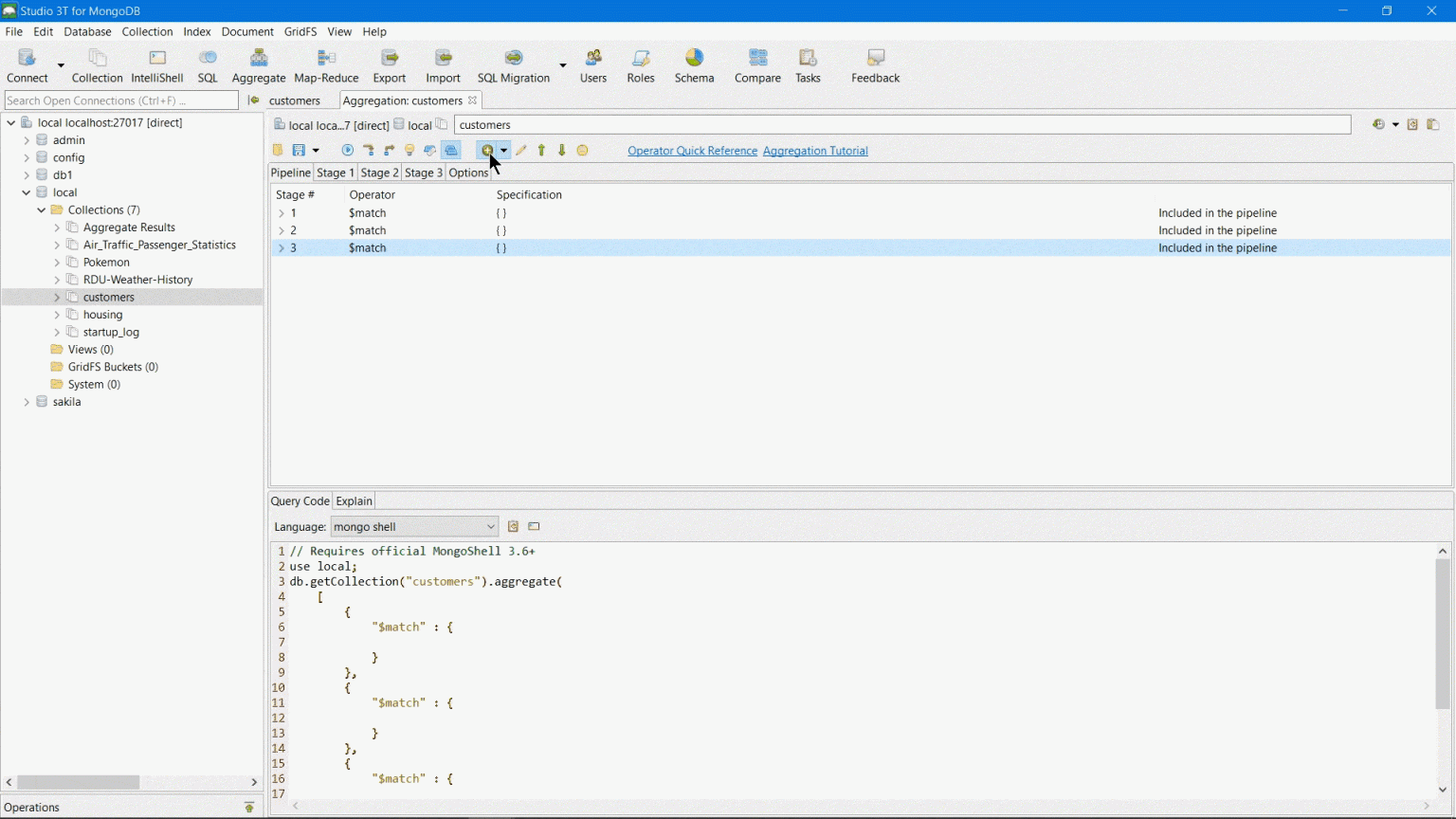Expand the sakila database node
1456x819 pixels.
(x=27, y=402)
